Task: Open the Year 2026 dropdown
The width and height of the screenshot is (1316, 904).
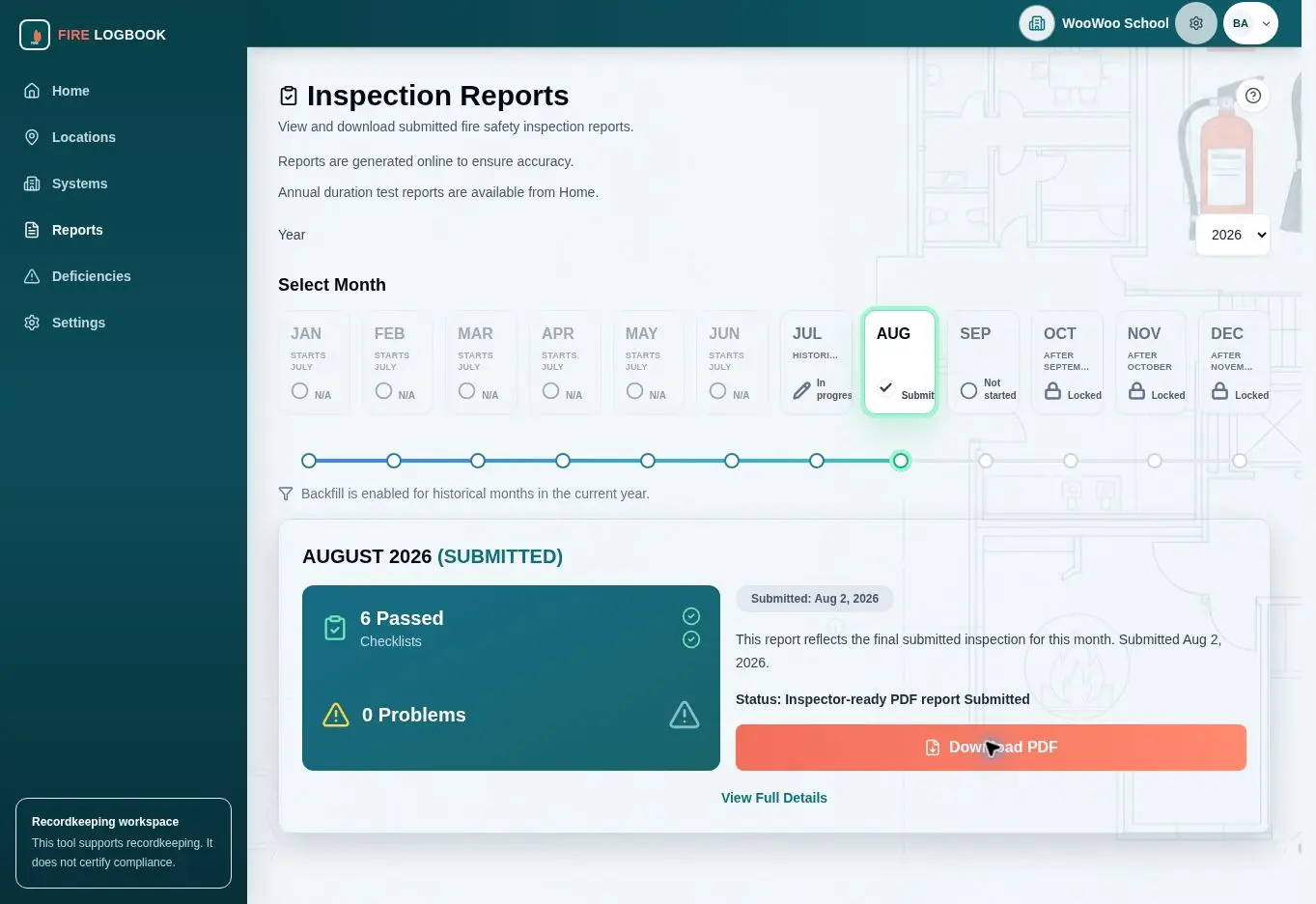Action: [x=1233, y=235]
